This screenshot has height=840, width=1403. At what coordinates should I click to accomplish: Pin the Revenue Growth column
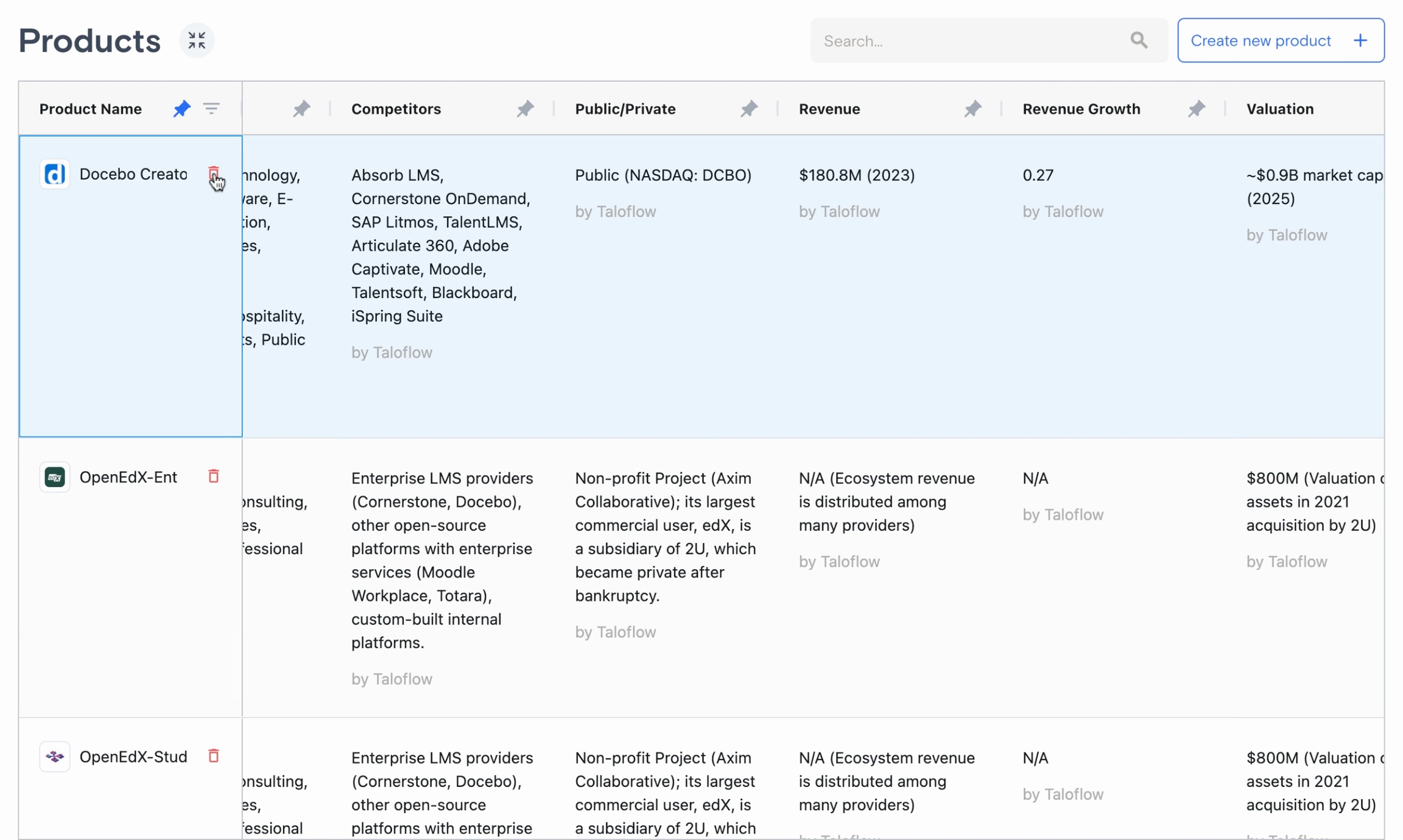point(1196,109)
